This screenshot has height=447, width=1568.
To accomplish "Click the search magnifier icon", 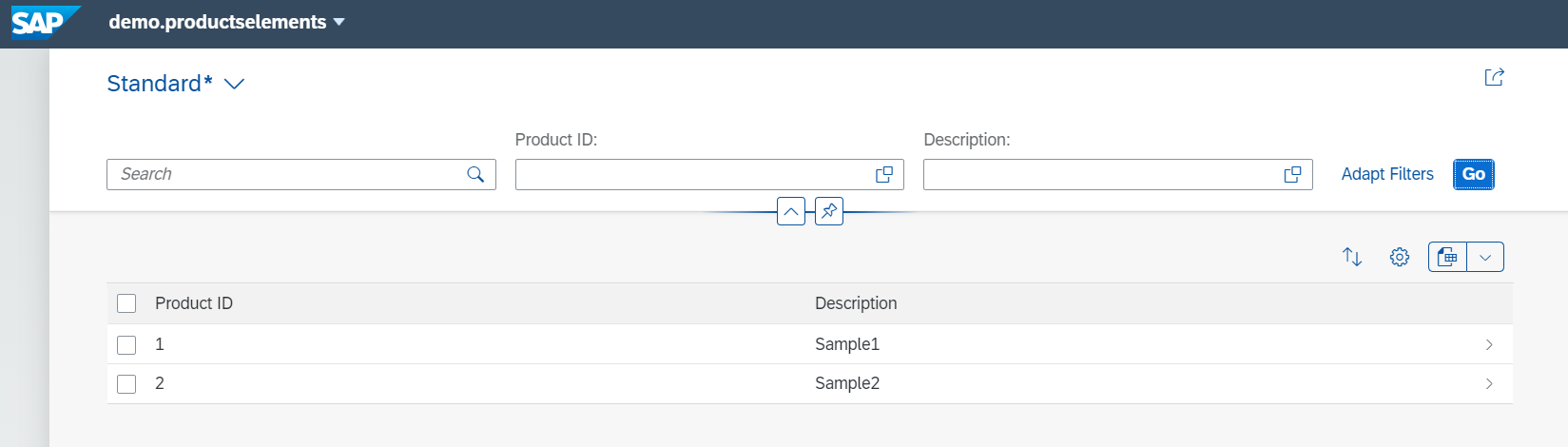I will [x=475, y=175].
